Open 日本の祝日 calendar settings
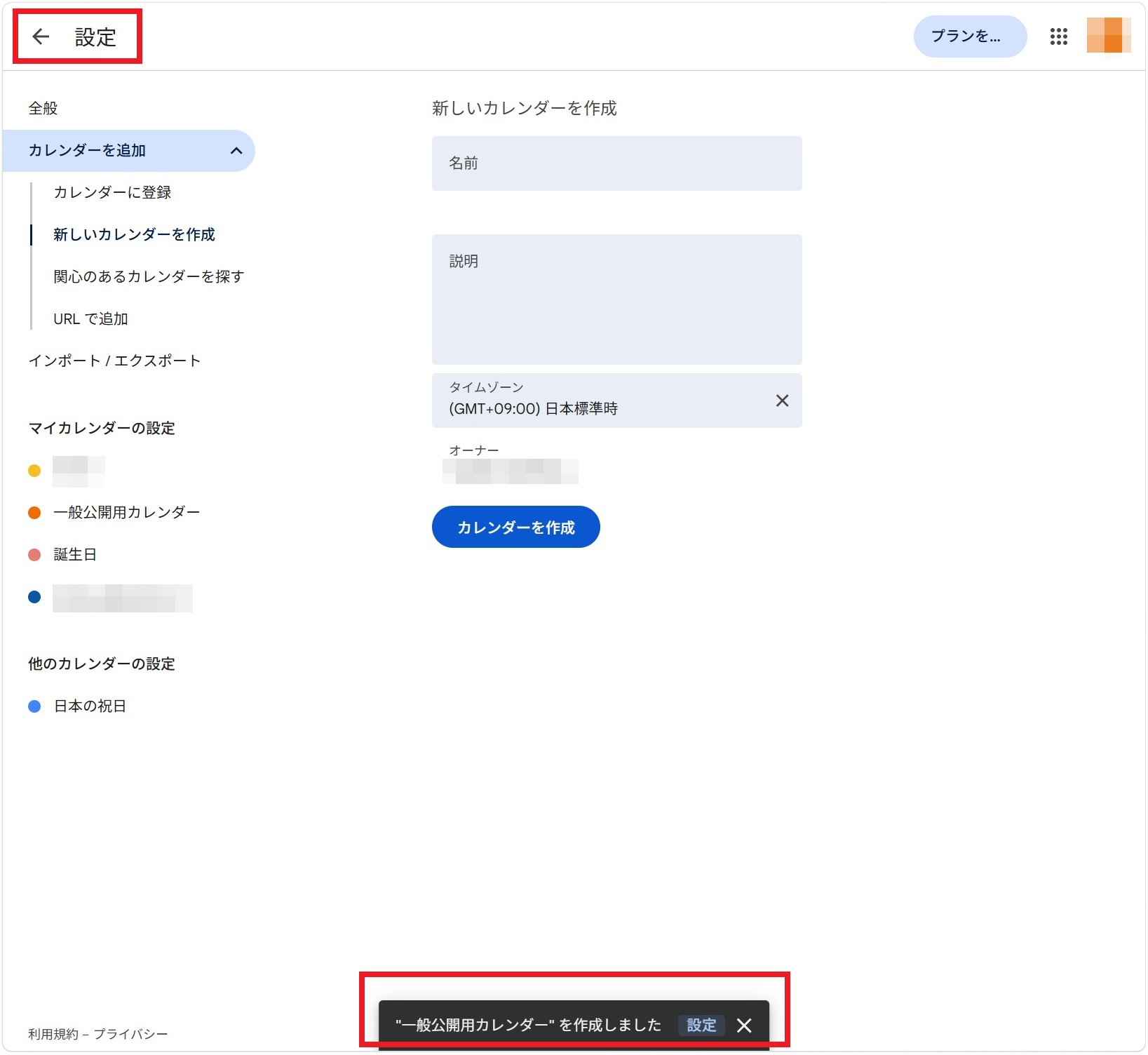 point(90,706)
